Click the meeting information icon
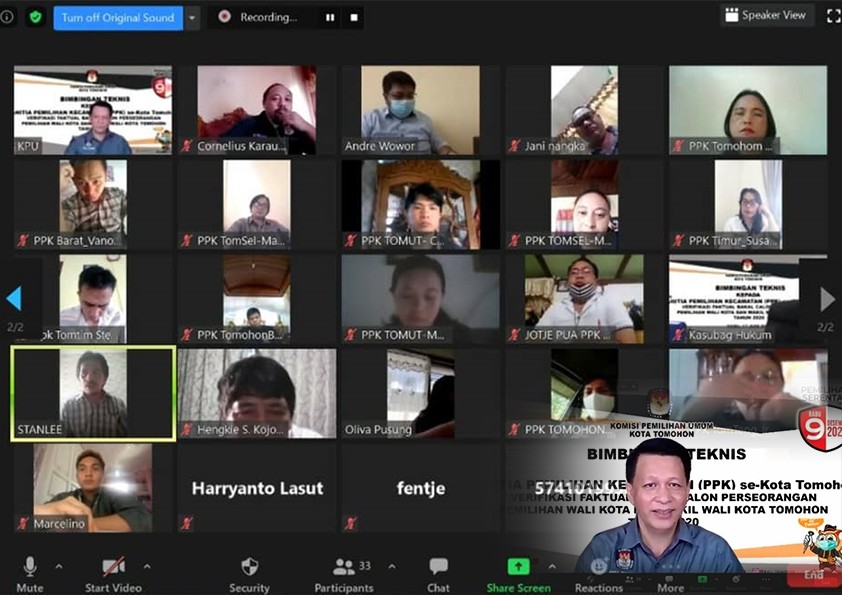This screenshot has height=595, width=842. tap(7, 17)
